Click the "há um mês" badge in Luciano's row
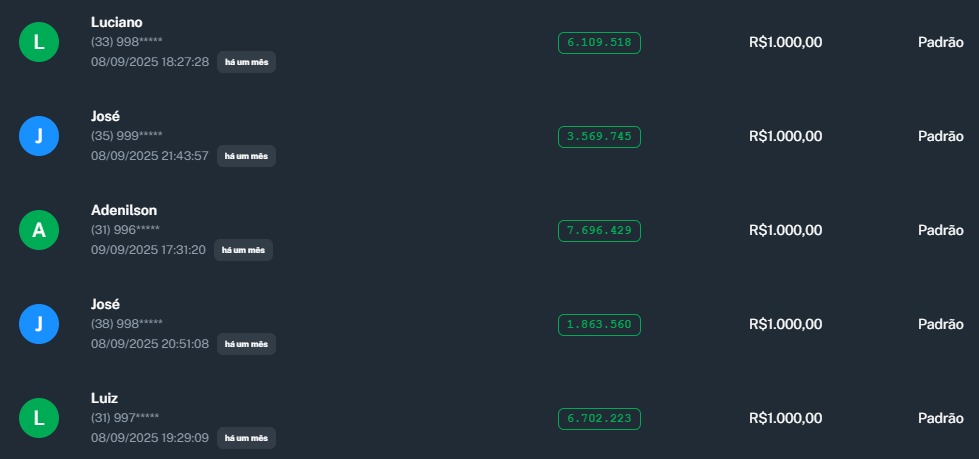The height and width of the screenshot is (459, 979). pos(246,62)
